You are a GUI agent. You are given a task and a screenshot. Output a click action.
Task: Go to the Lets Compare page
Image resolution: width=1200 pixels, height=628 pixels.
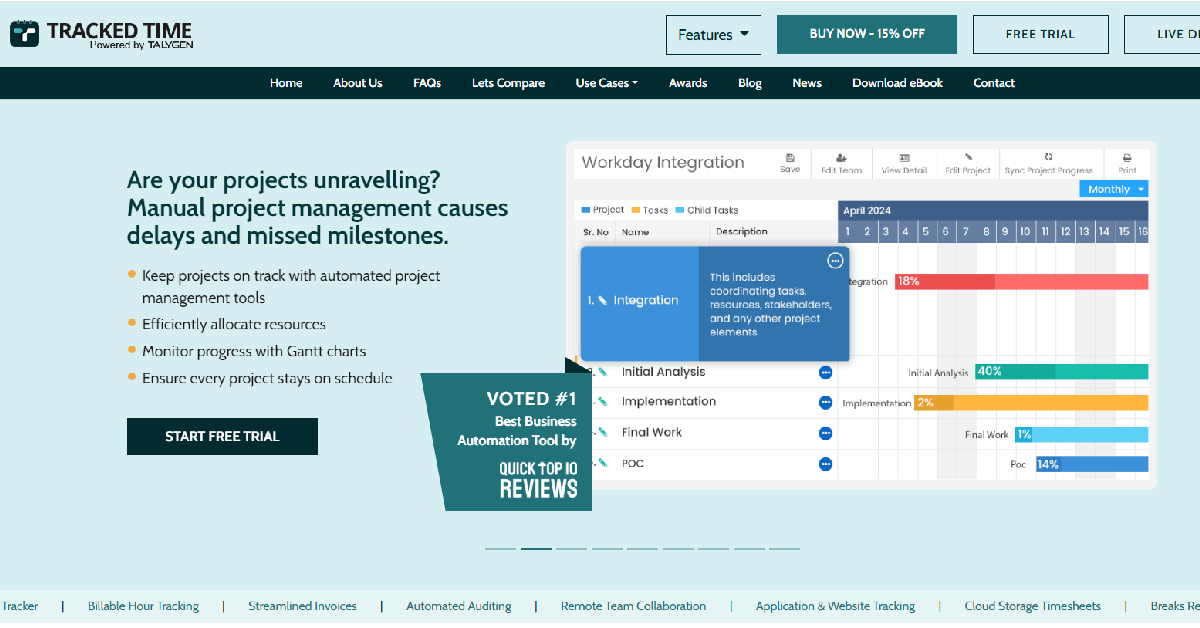tap(508, 83)
